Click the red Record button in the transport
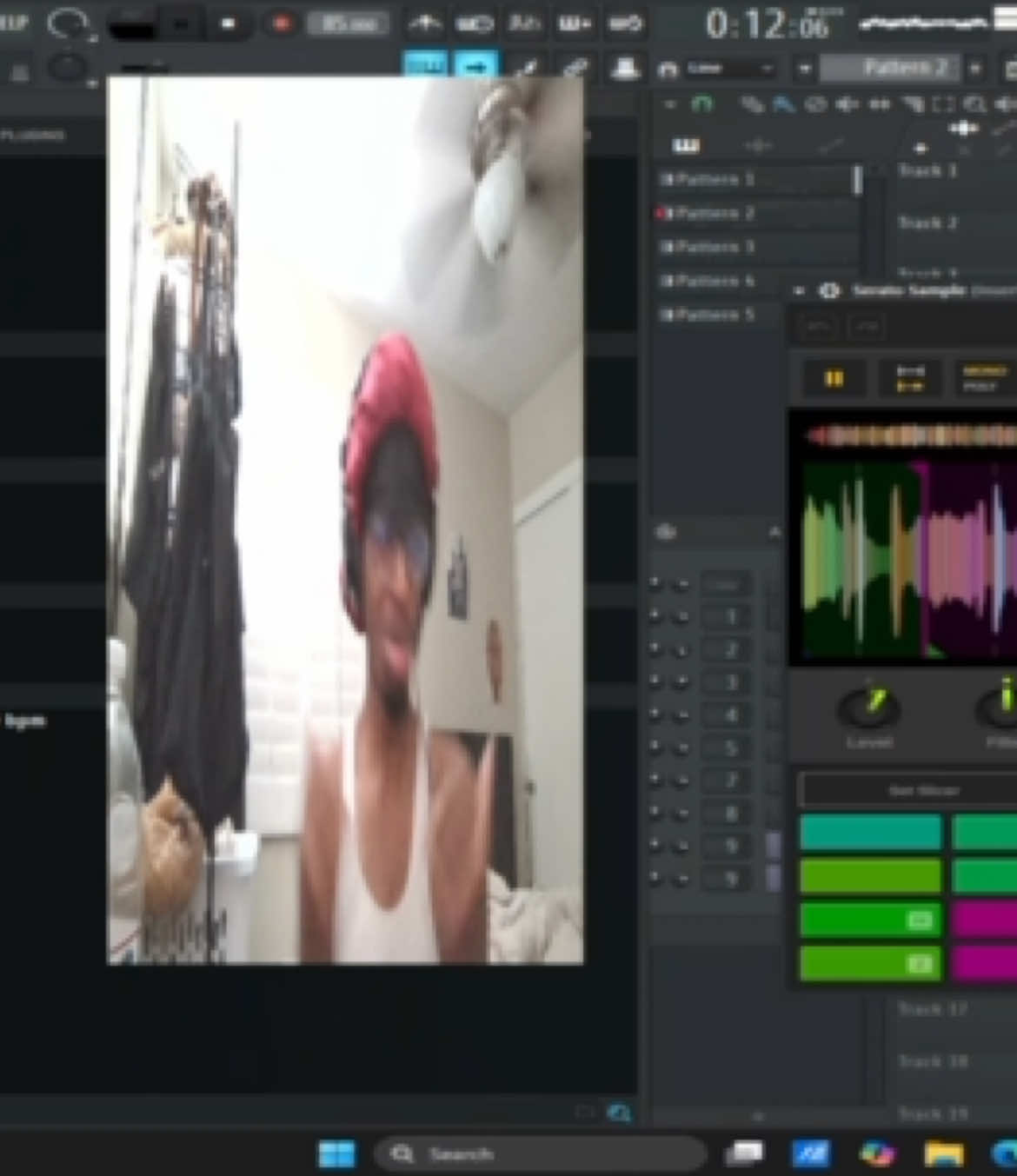Viewport: 1017px width, 1176px height. (x=281, y=23)
